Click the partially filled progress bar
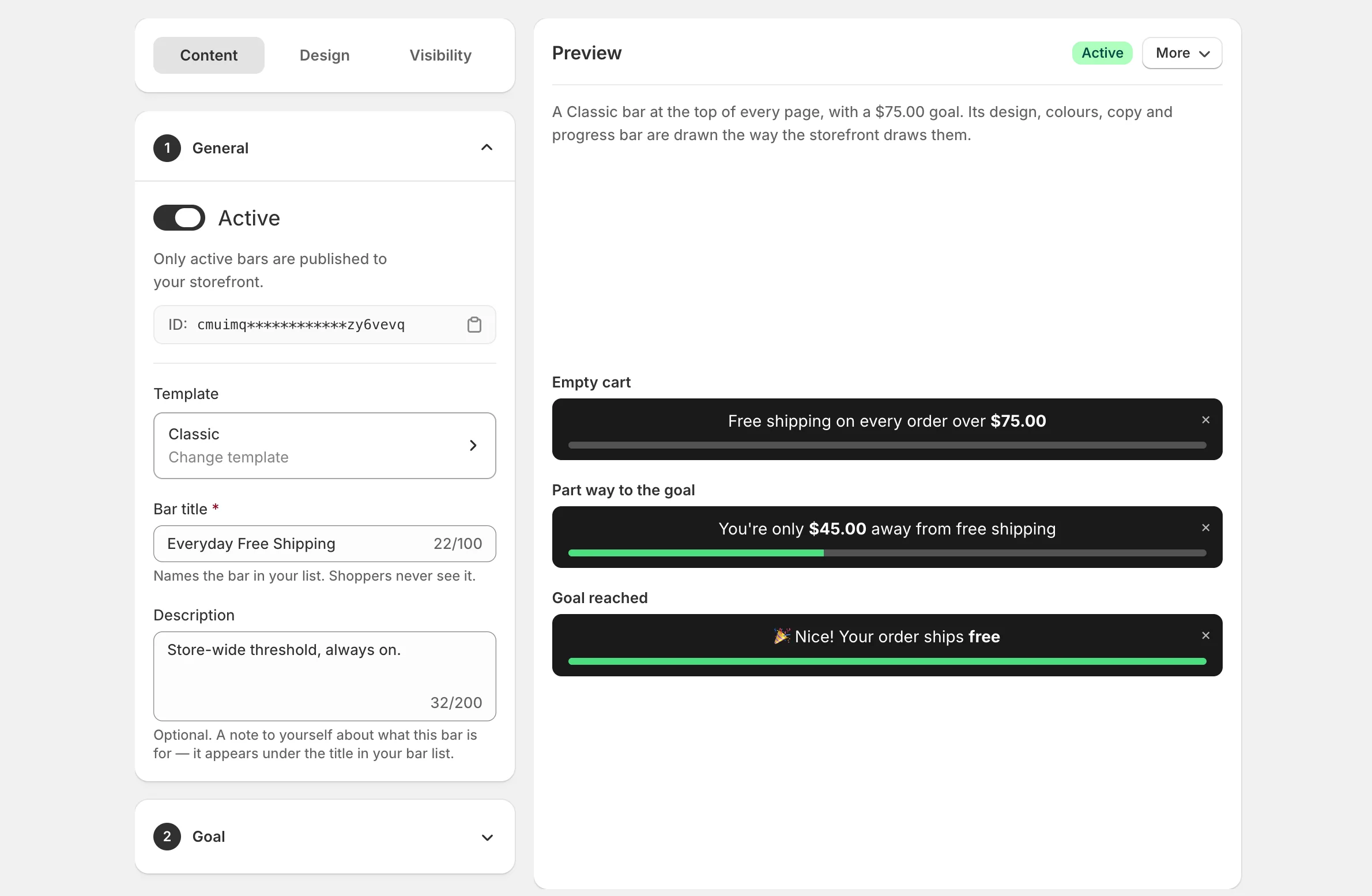 tap(887, 553)
